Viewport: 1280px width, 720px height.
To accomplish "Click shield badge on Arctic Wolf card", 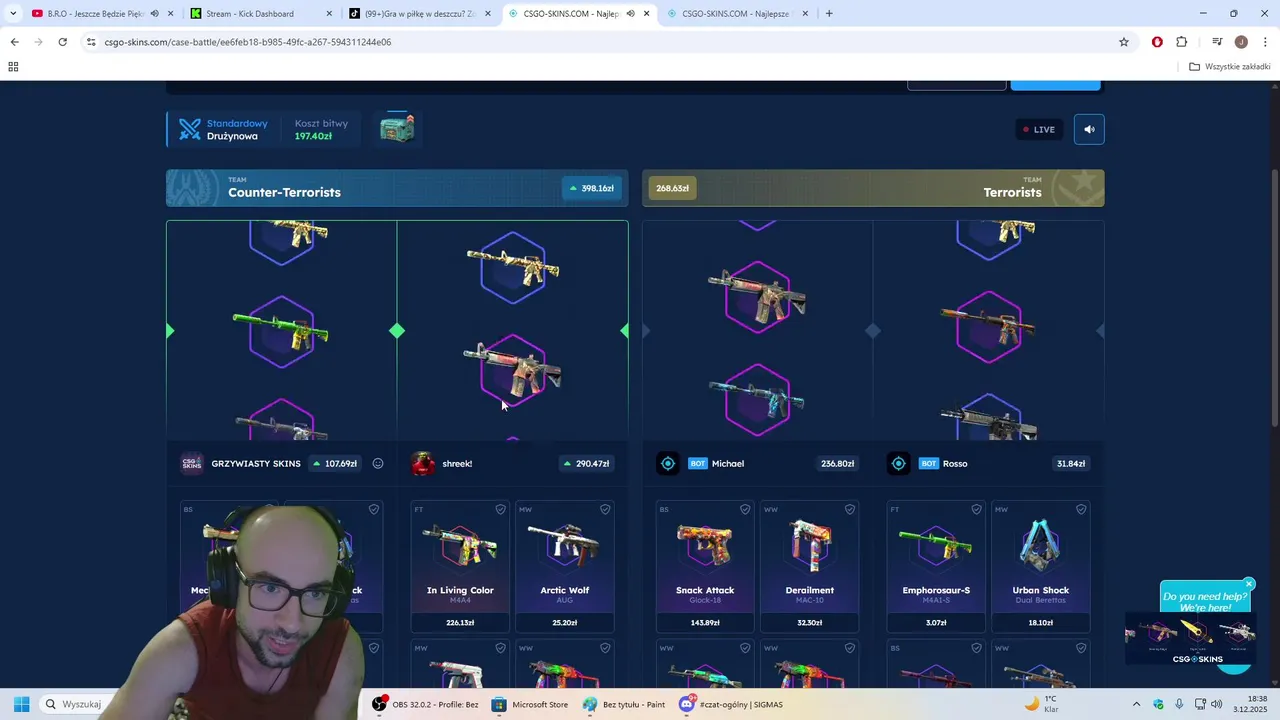I will (605, 509).
